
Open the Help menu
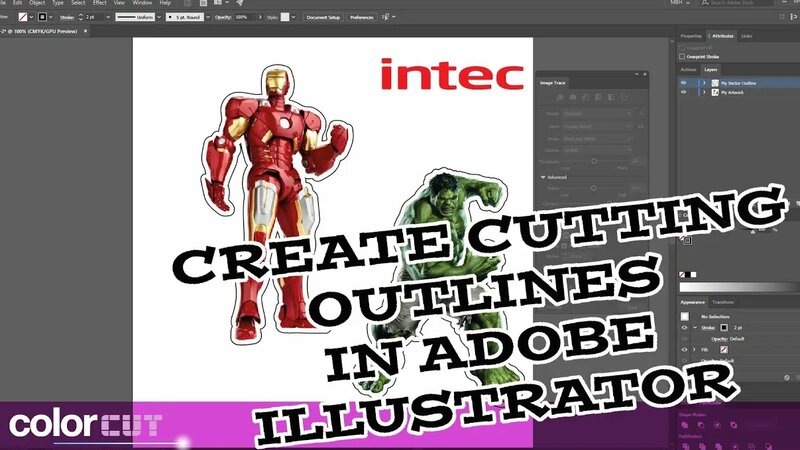[x=165, y=3]
